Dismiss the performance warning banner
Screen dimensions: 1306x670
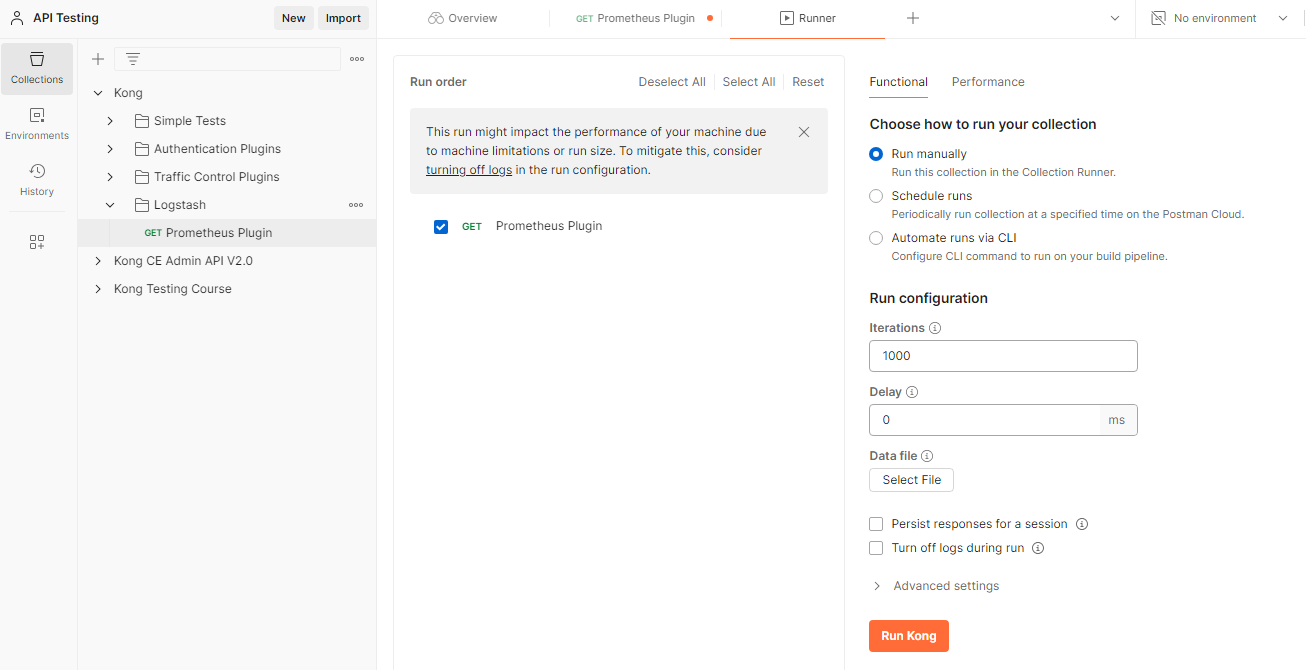click(804, 132)
